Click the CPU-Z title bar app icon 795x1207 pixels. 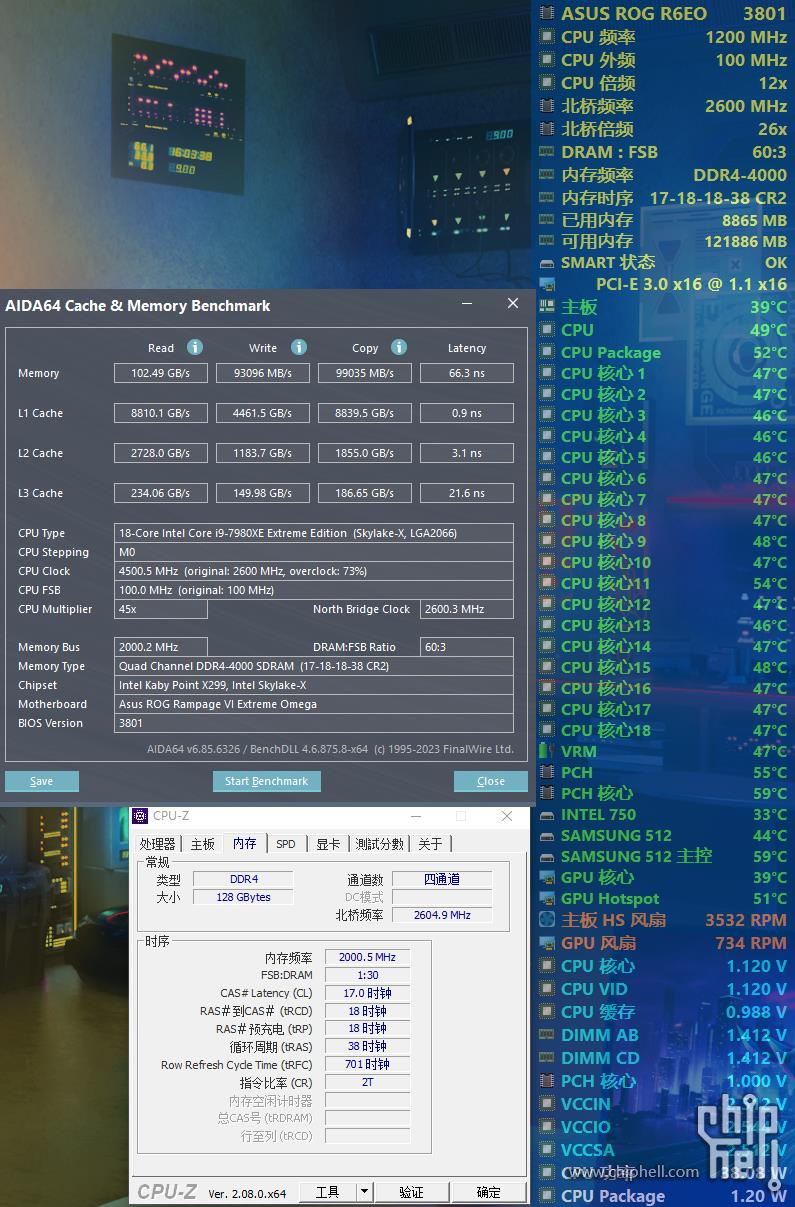point(140,816)
